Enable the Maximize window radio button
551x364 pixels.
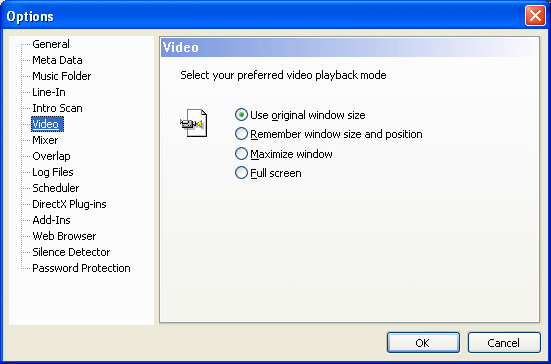pos(284,154)
